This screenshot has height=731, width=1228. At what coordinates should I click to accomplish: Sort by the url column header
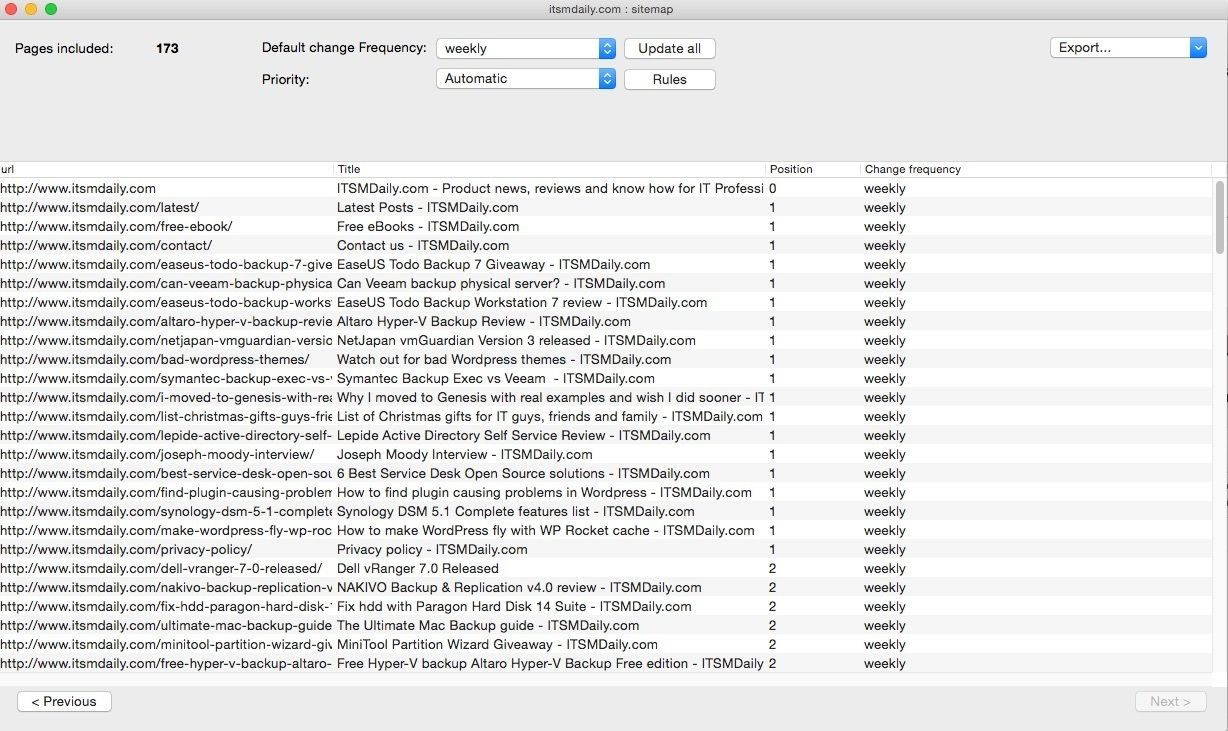tap(166, 169)
